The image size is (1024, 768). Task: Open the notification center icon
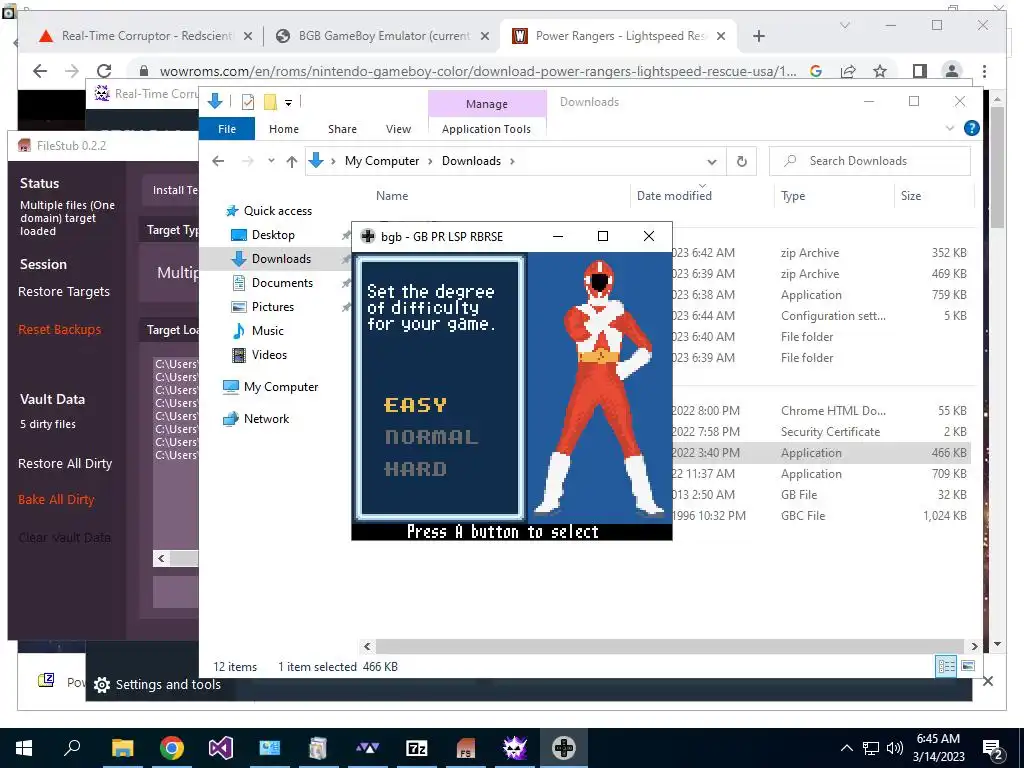click(x=993, y=749)
